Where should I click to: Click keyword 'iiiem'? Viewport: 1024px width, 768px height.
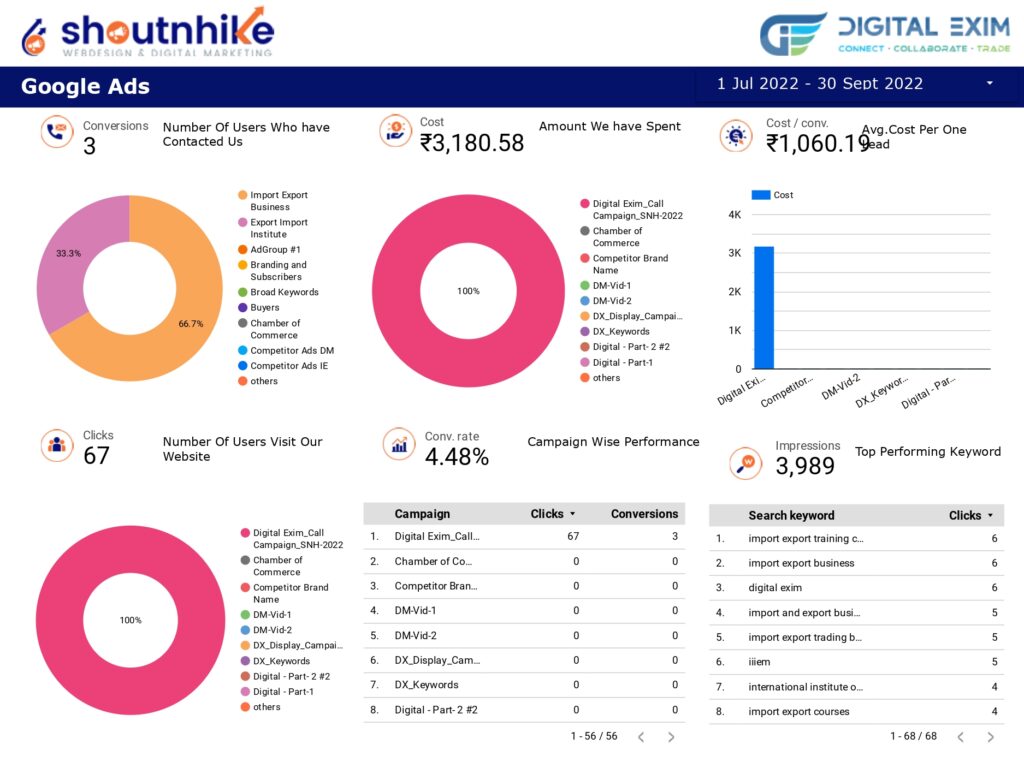click(x=759, y=662)
